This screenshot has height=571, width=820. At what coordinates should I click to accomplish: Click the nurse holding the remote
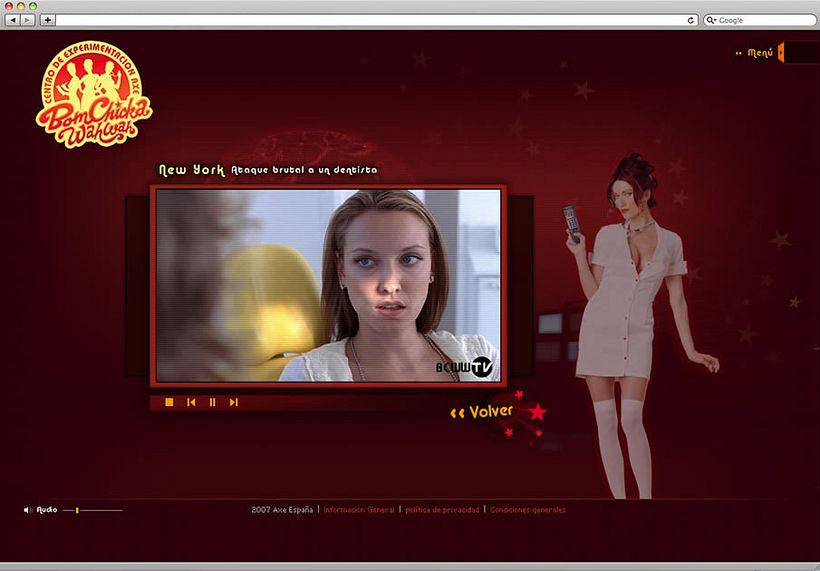(x=639, y=324)
